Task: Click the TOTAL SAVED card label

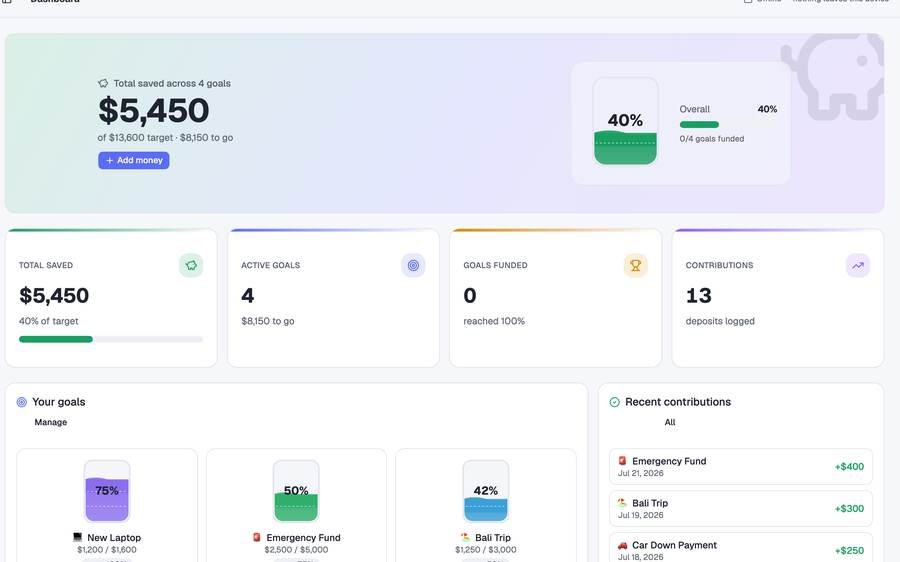Action: click(x=46, y=265)
